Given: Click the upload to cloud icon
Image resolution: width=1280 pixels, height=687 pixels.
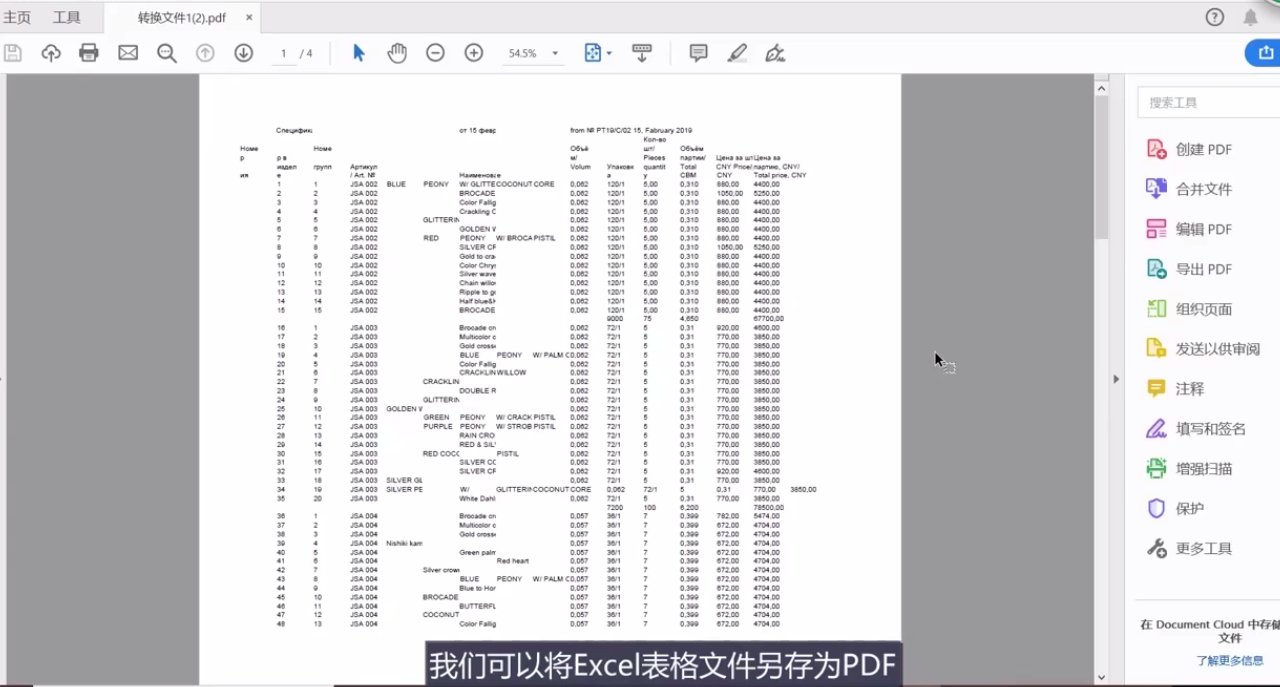Looking at the screenshot, I should click(51, 53).
